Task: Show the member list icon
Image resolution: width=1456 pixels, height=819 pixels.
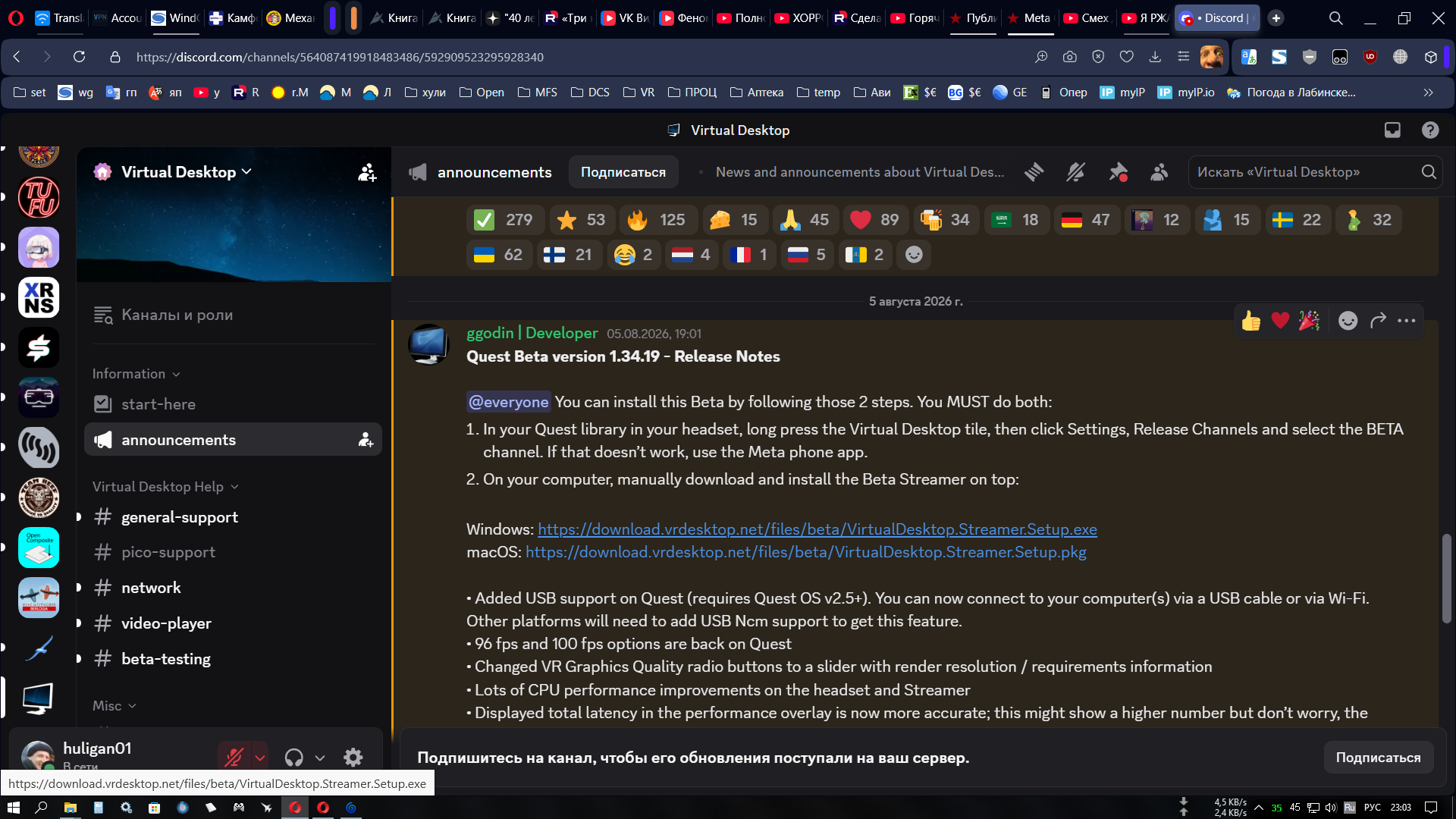Action: (x=1159, y=172)
